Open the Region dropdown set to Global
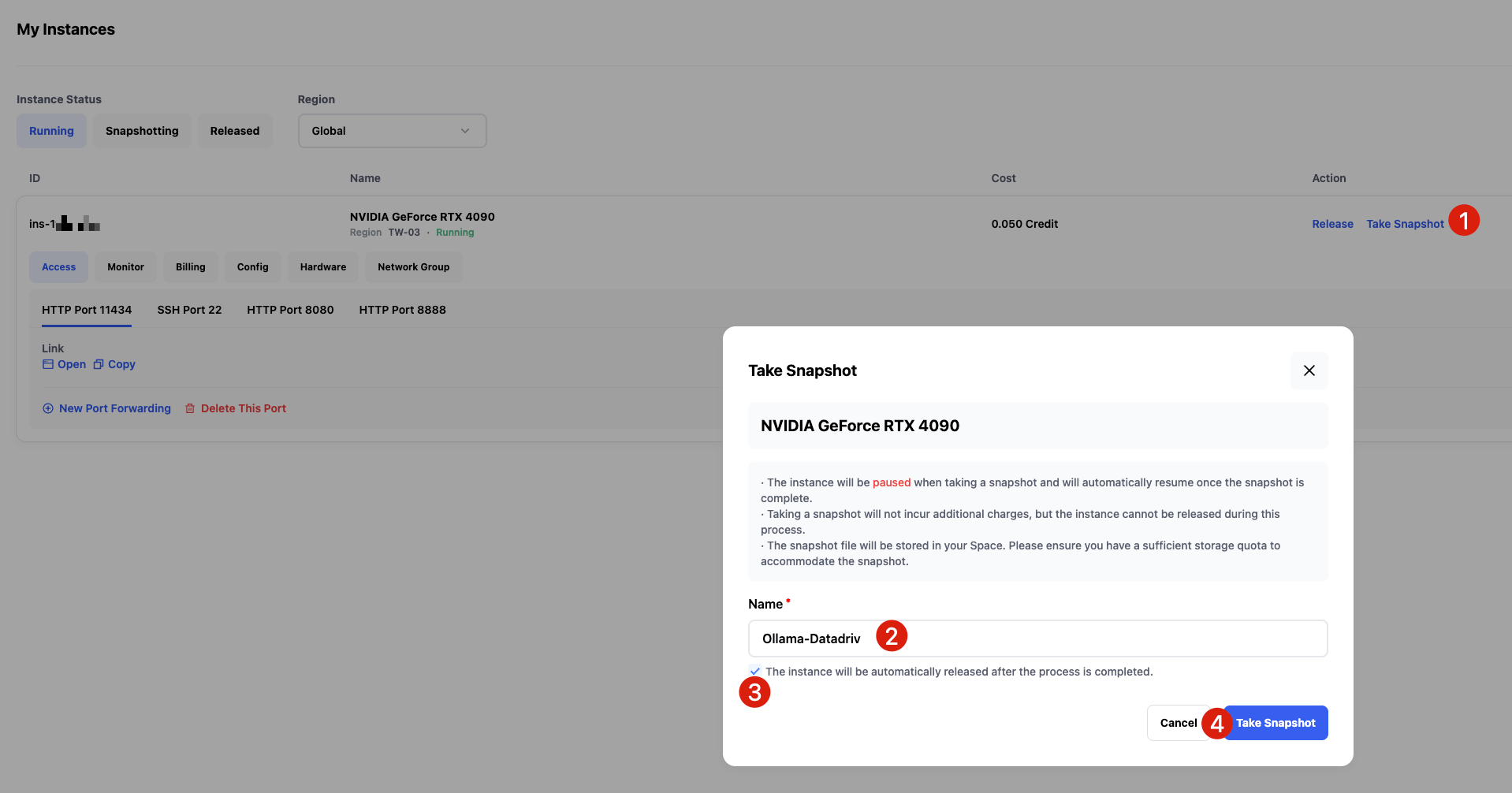1512x793 pixels. click(392, 131)
